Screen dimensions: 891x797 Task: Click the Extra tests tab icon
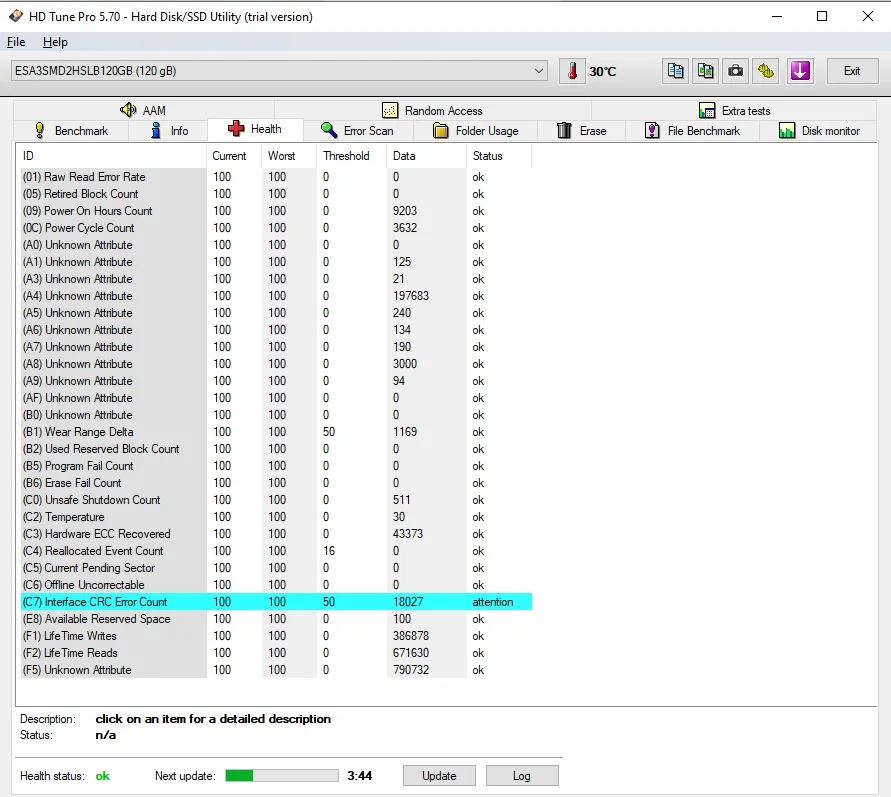[x=707, y=110]
